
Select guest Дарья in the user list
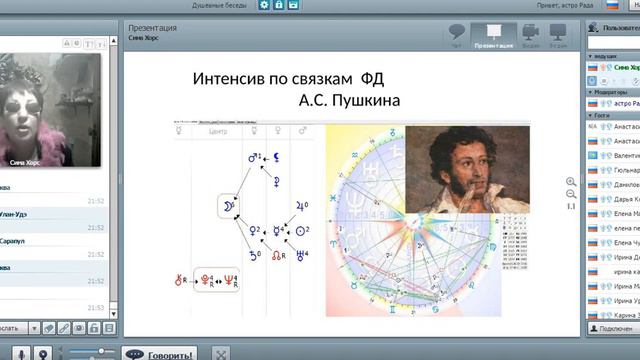pyautogui.click(x=613, y=199)
